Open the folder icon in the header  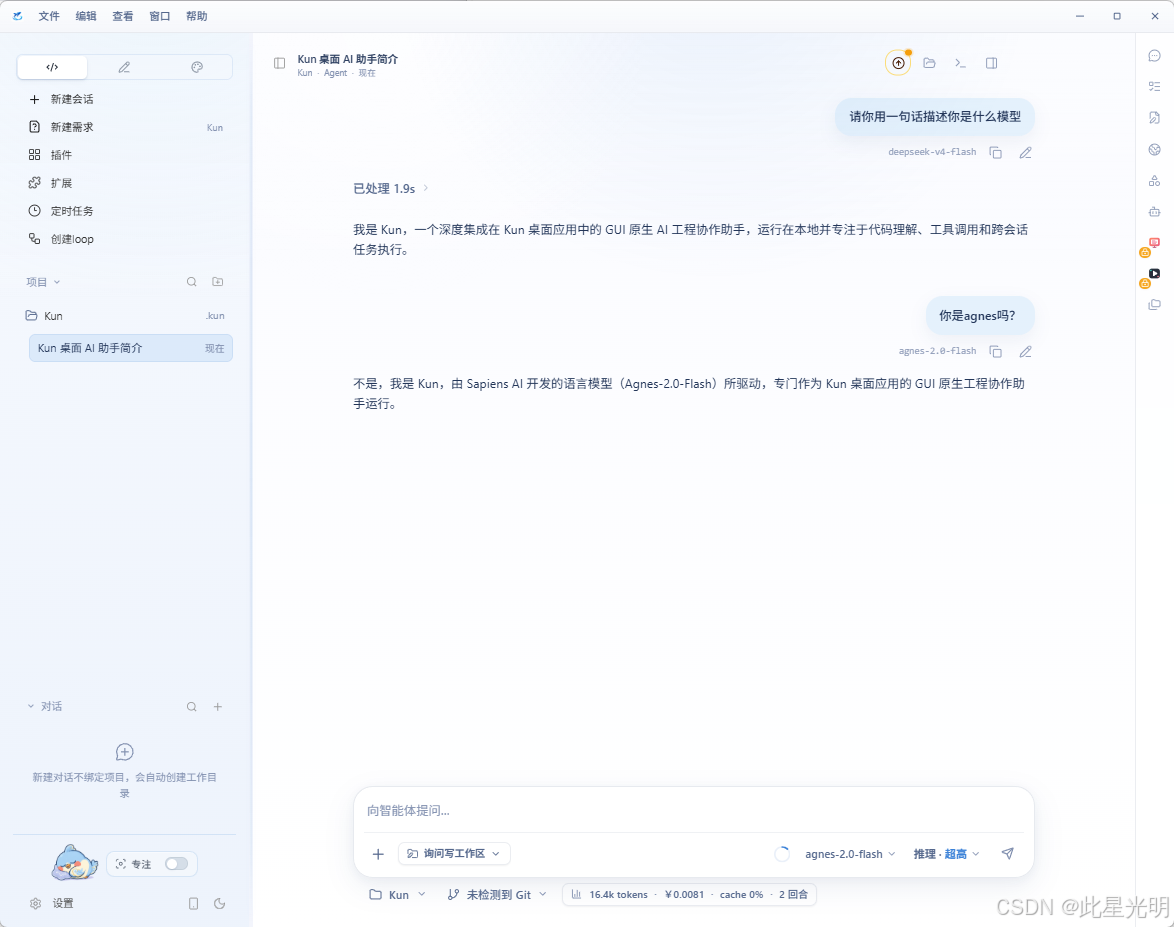[x=929, y=63]
